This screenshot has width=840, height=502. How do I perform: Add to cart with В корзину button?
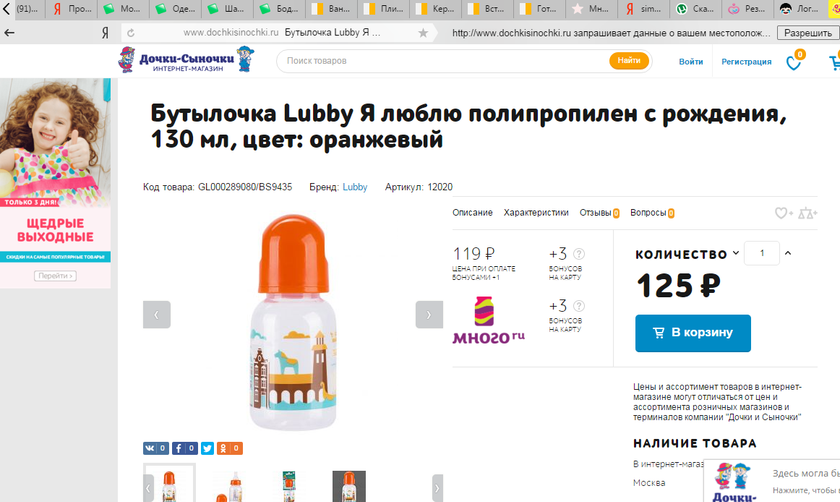(x=692, y=333)
